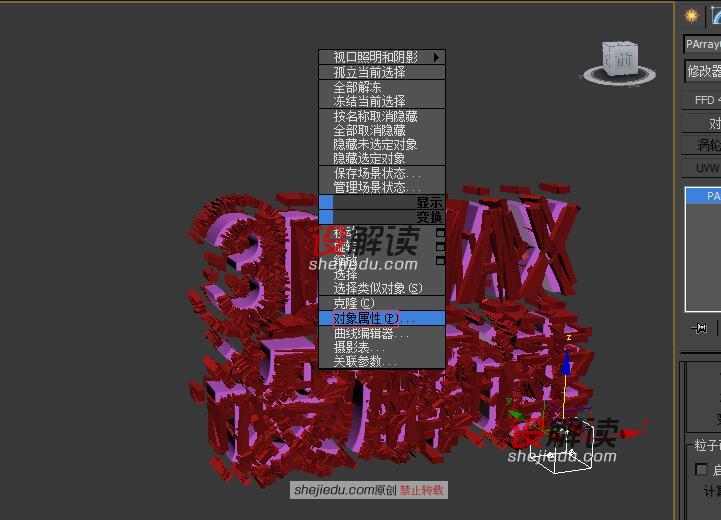Click the UVW modifier button

[x=702, y=168]
